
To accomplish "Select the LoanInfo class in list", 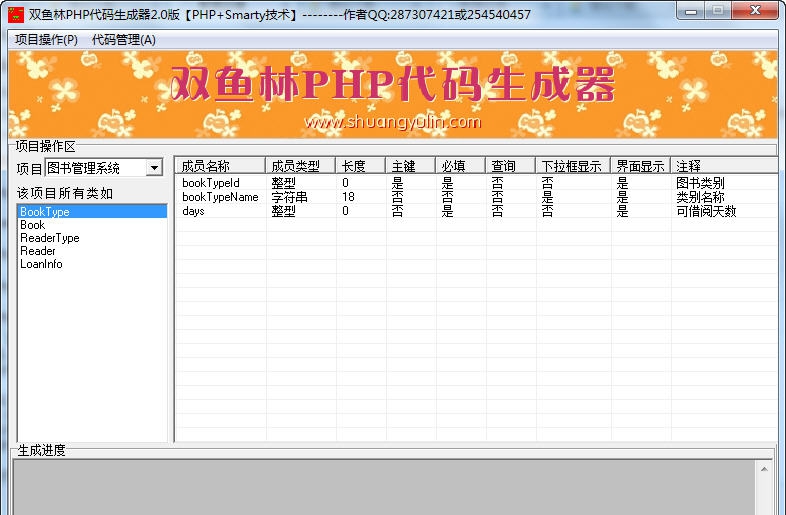I will [92, 264].
